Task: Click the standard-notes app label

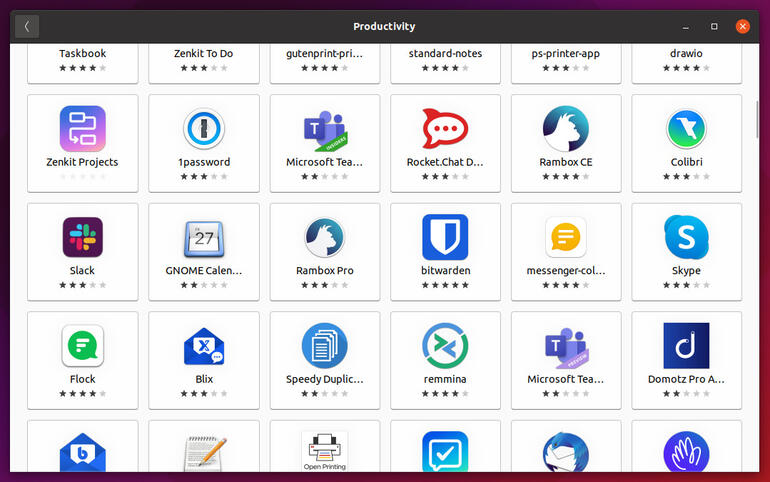Action: coord(445,54)
